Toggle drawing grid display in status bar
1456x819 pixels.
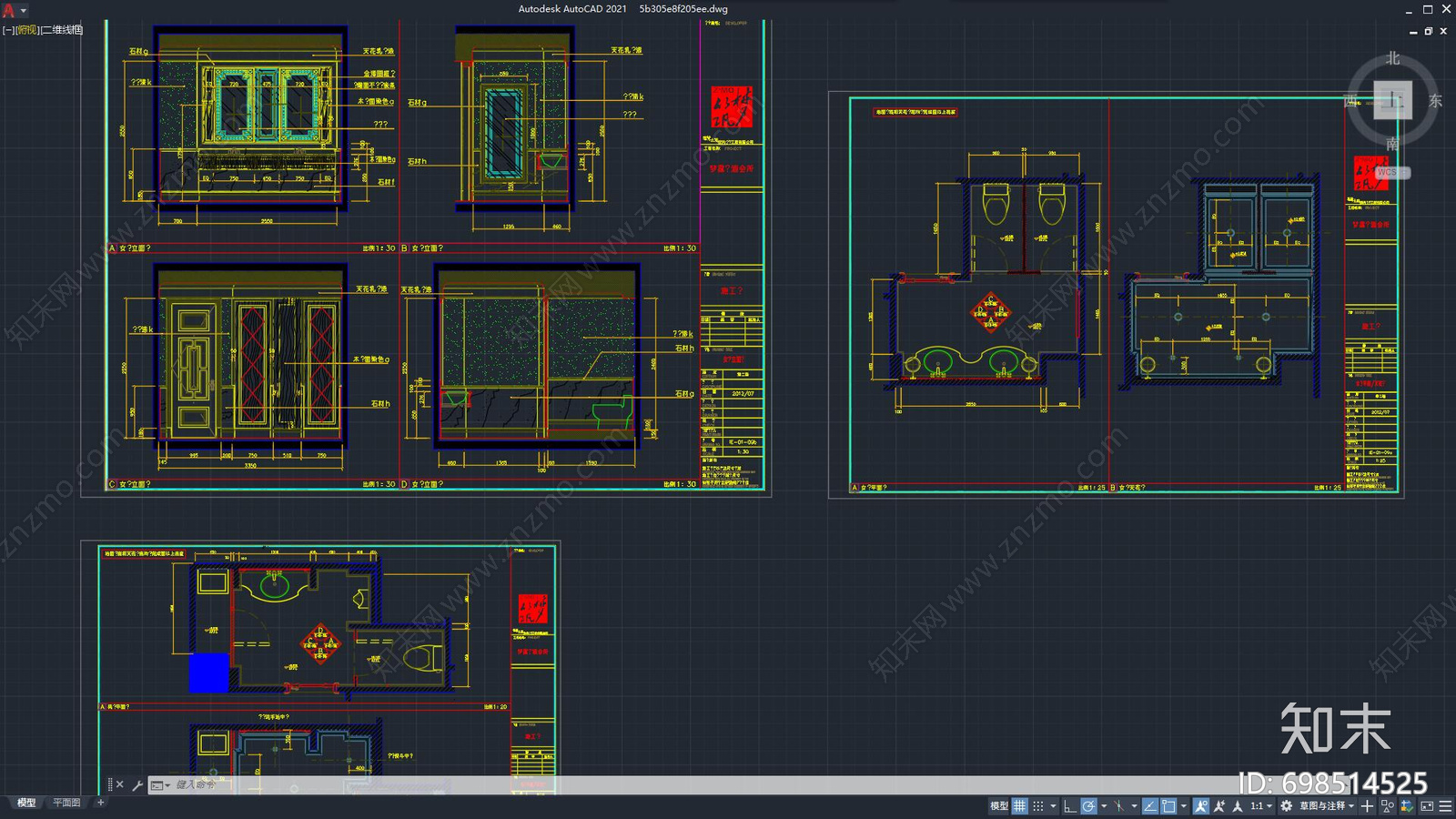1020,806
